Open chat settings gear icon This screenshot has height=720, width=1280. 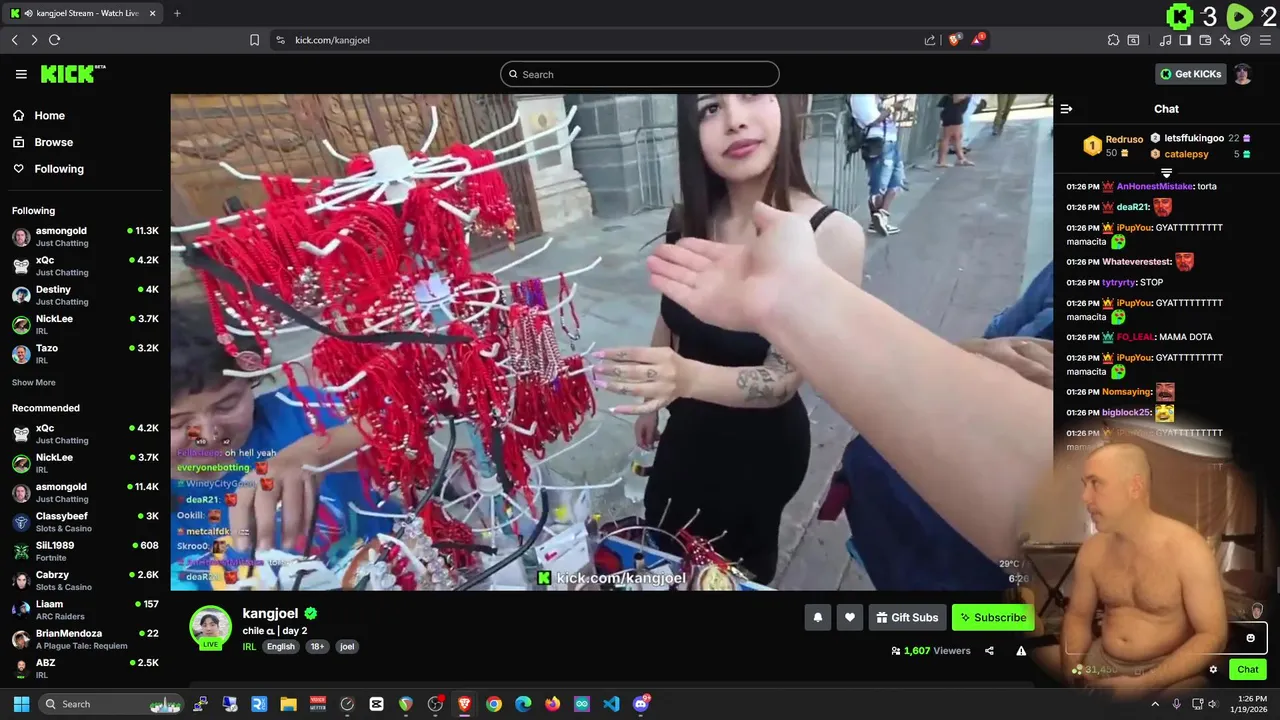click(1213, 669)
